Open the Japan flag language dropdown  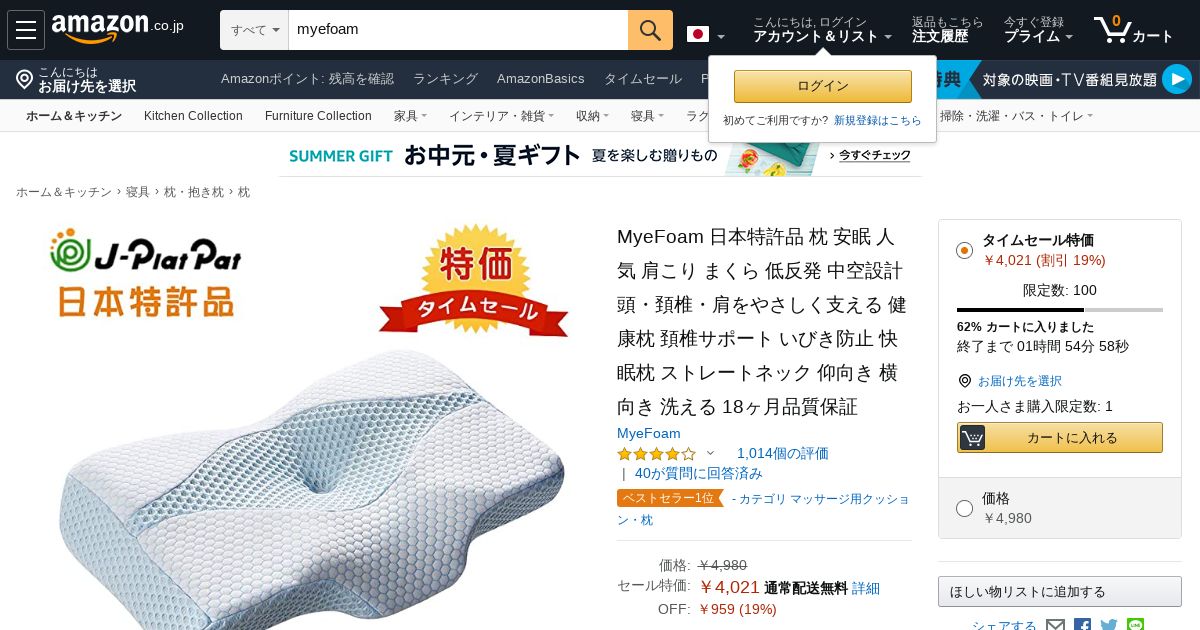706,35
